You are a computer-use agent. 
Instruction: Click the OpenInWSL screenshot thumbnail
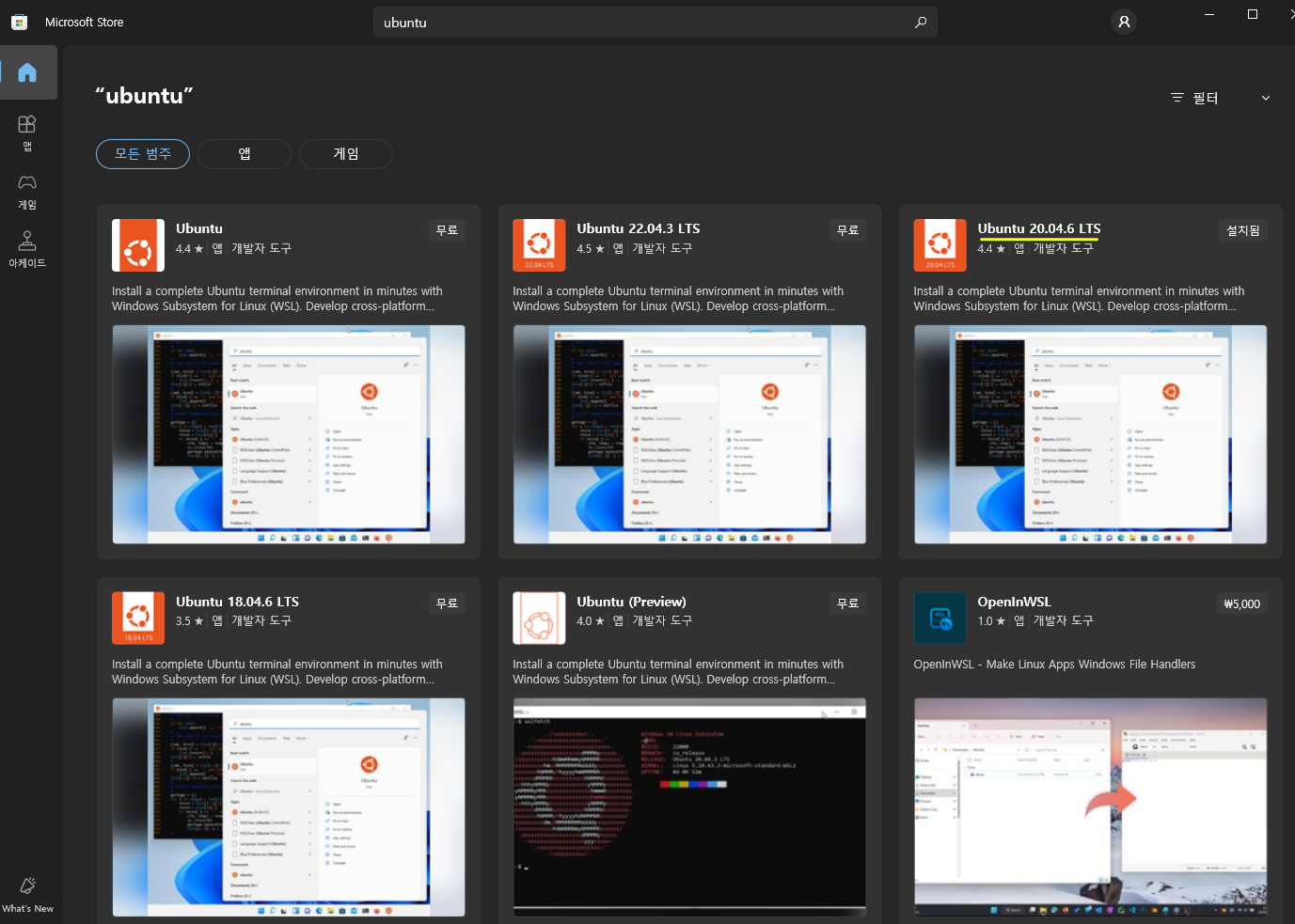1090,807
